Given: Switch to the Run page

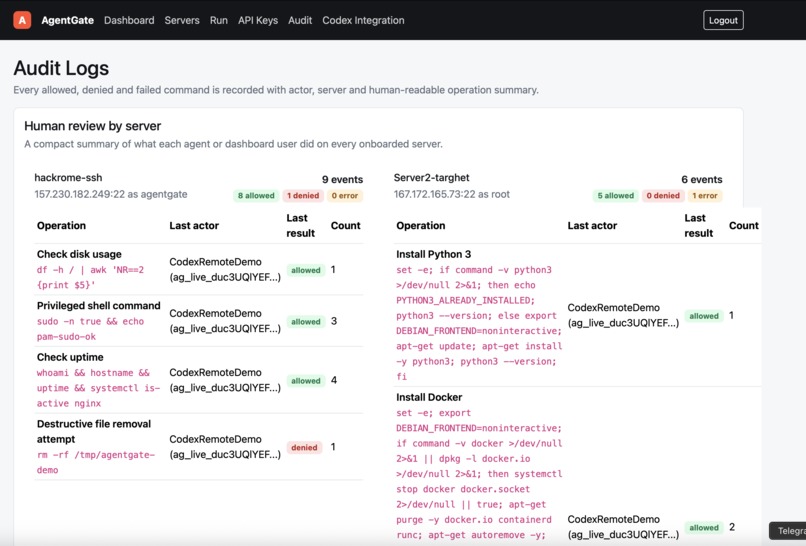Looking at the screenshot, I should [x=218, y=21].
